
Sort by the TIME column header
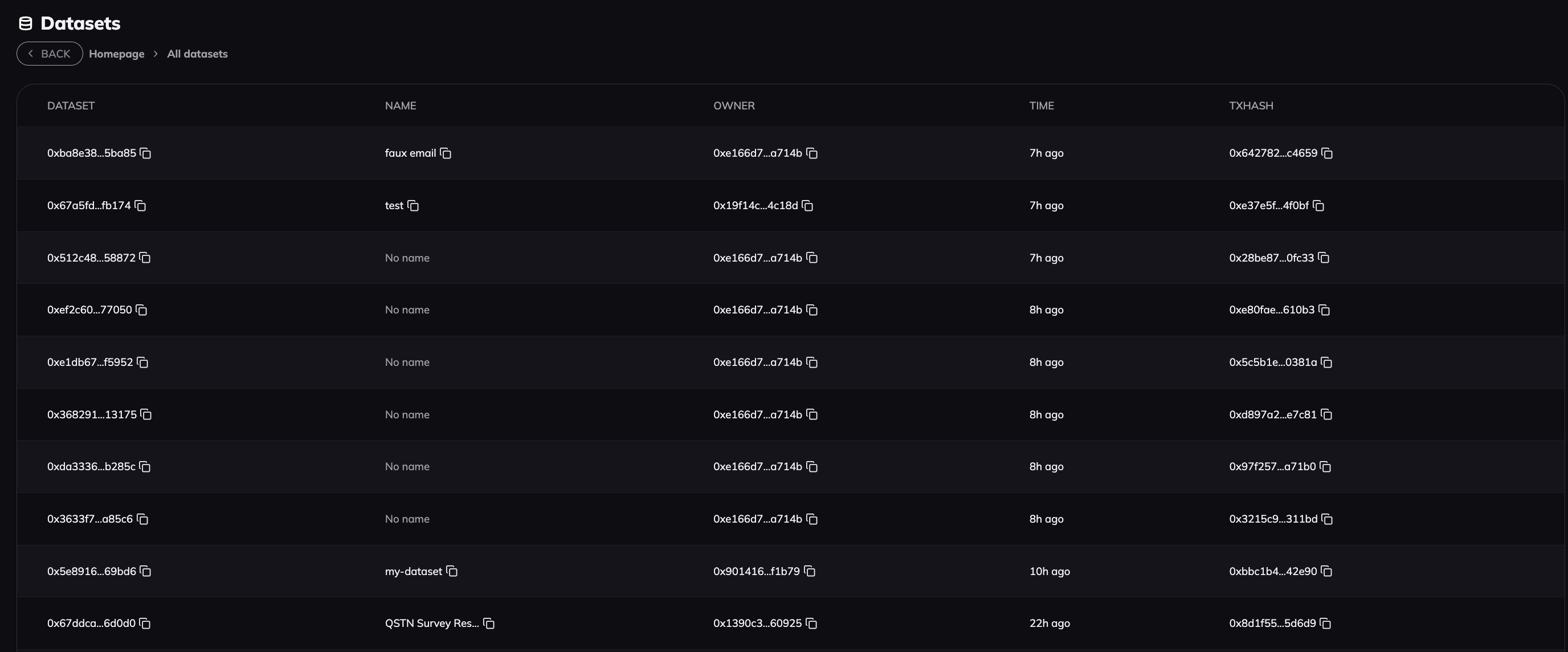pos(1042,105)
